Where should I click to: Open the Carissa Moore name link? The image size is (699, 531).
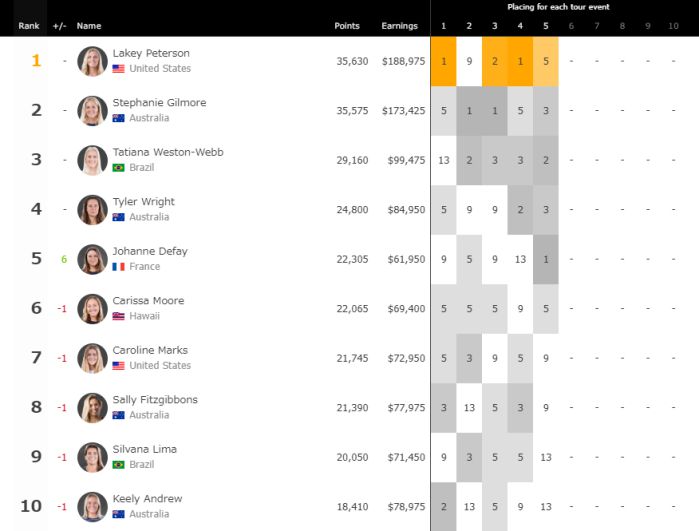coord(148,300)
